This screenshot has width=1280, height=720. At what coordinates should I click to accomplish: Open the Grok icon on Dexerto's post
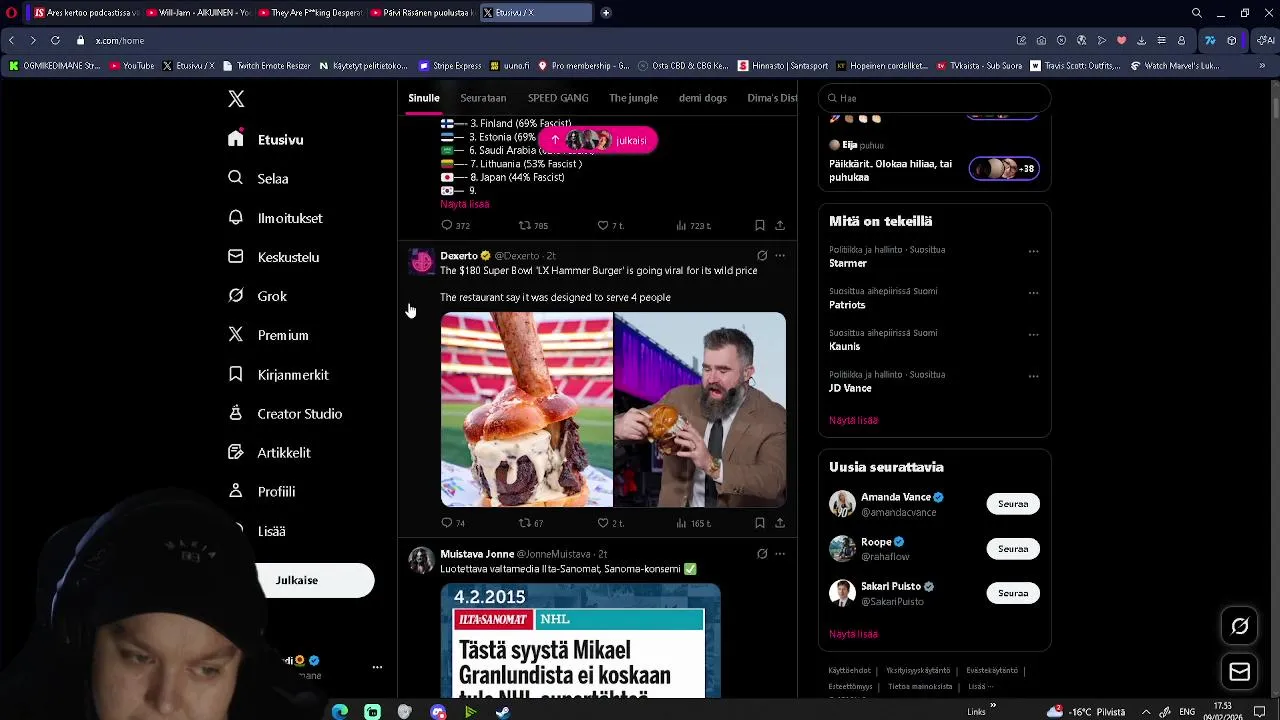(x=762, y=256)
